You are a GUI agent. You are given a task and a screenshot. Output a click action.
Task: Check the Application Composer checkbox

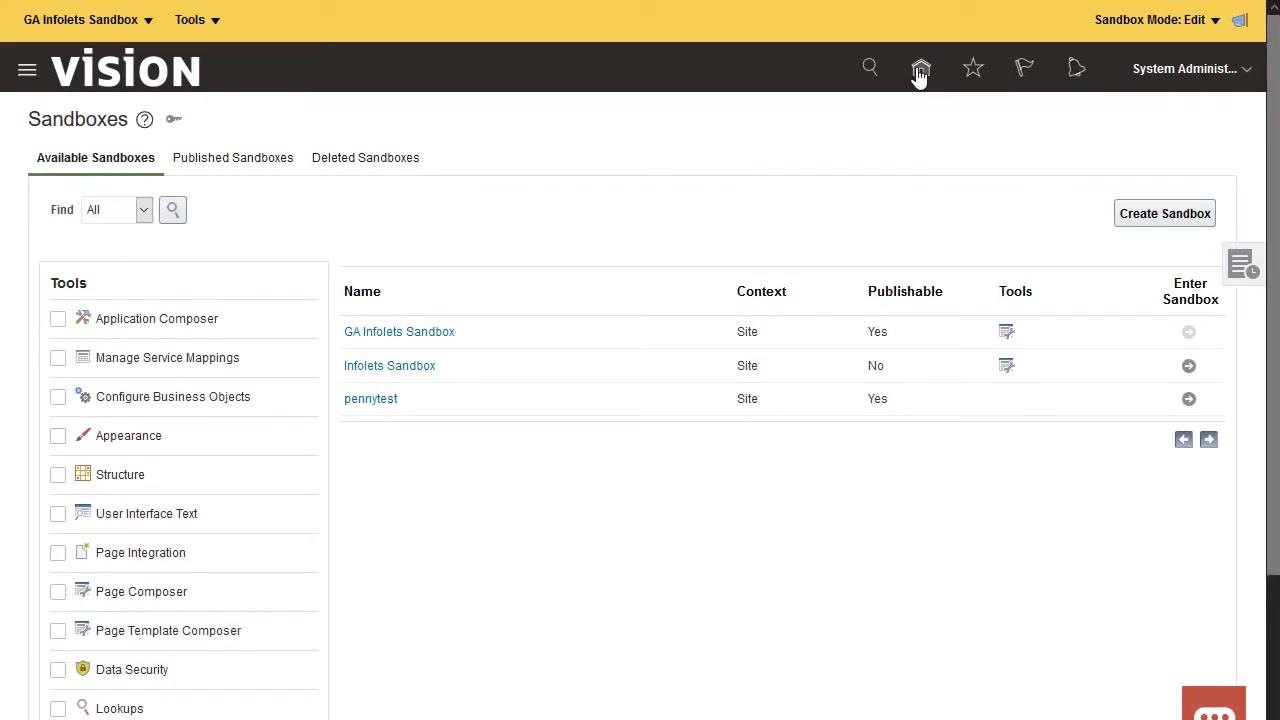click(58, 319)
